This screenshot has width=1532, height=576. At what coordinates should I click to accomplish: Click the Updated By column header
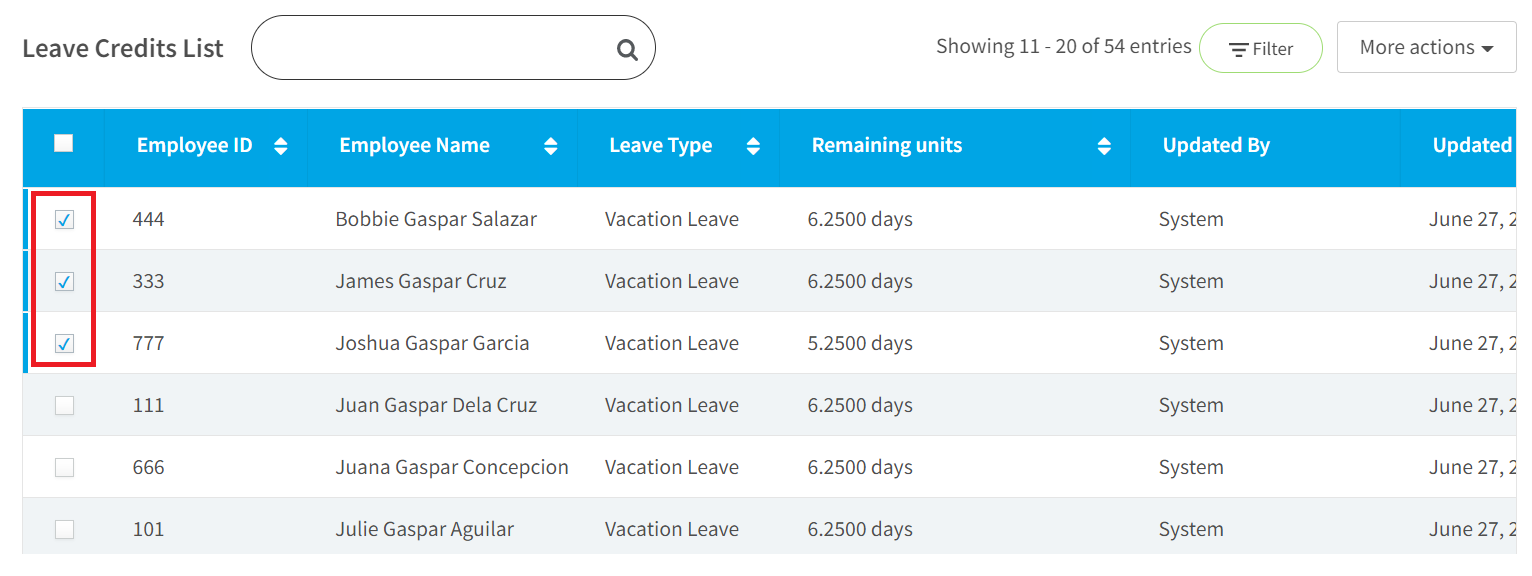1216,145
